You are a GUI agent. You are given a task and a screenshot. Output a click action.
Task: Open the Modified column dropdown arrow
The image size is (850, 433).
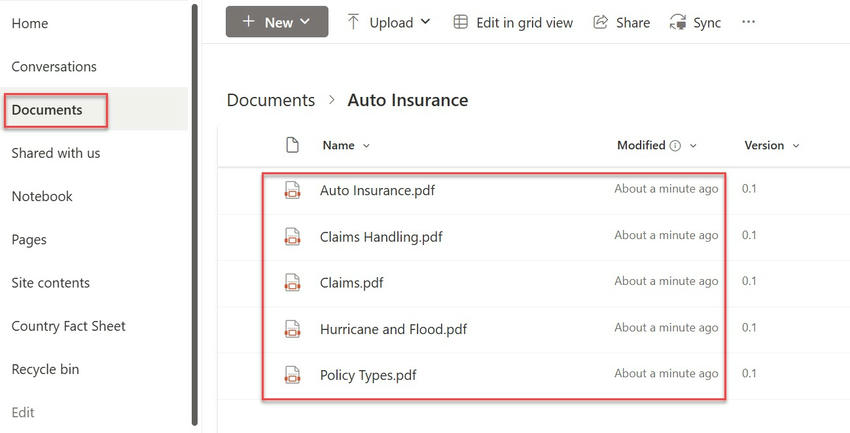692,146
